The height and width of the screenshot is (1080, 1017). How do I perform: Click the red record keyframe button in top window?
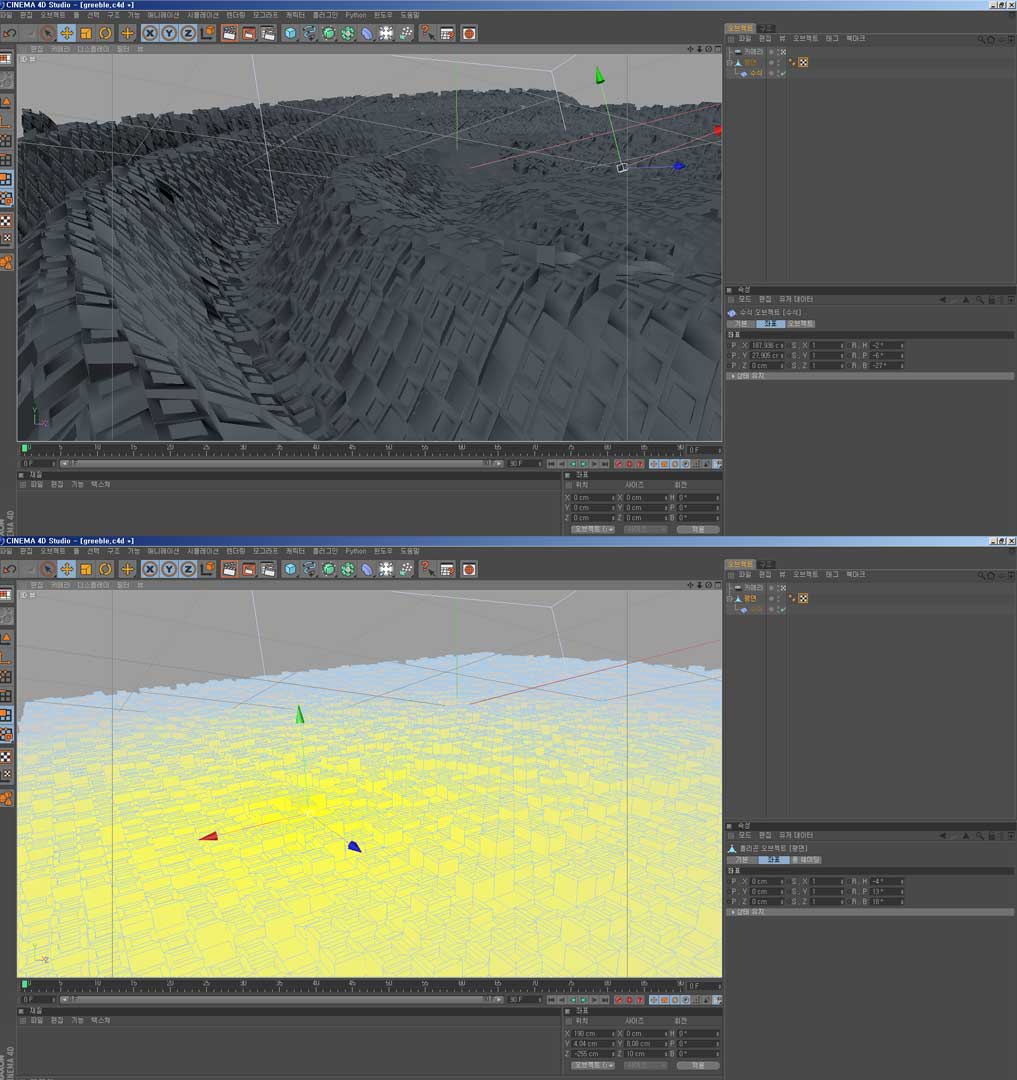[x=618, y=464]
